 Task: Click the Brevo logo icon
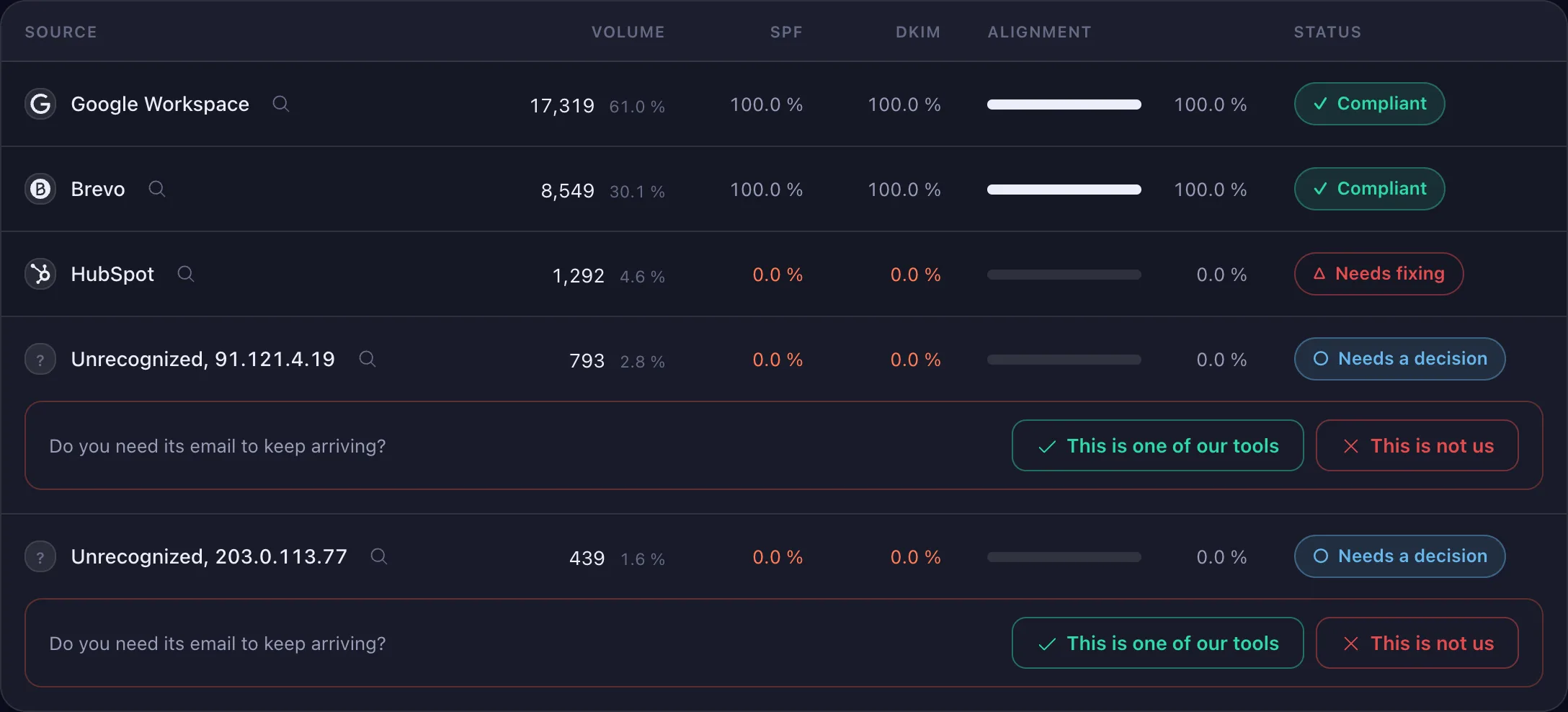tap(40, 189)
